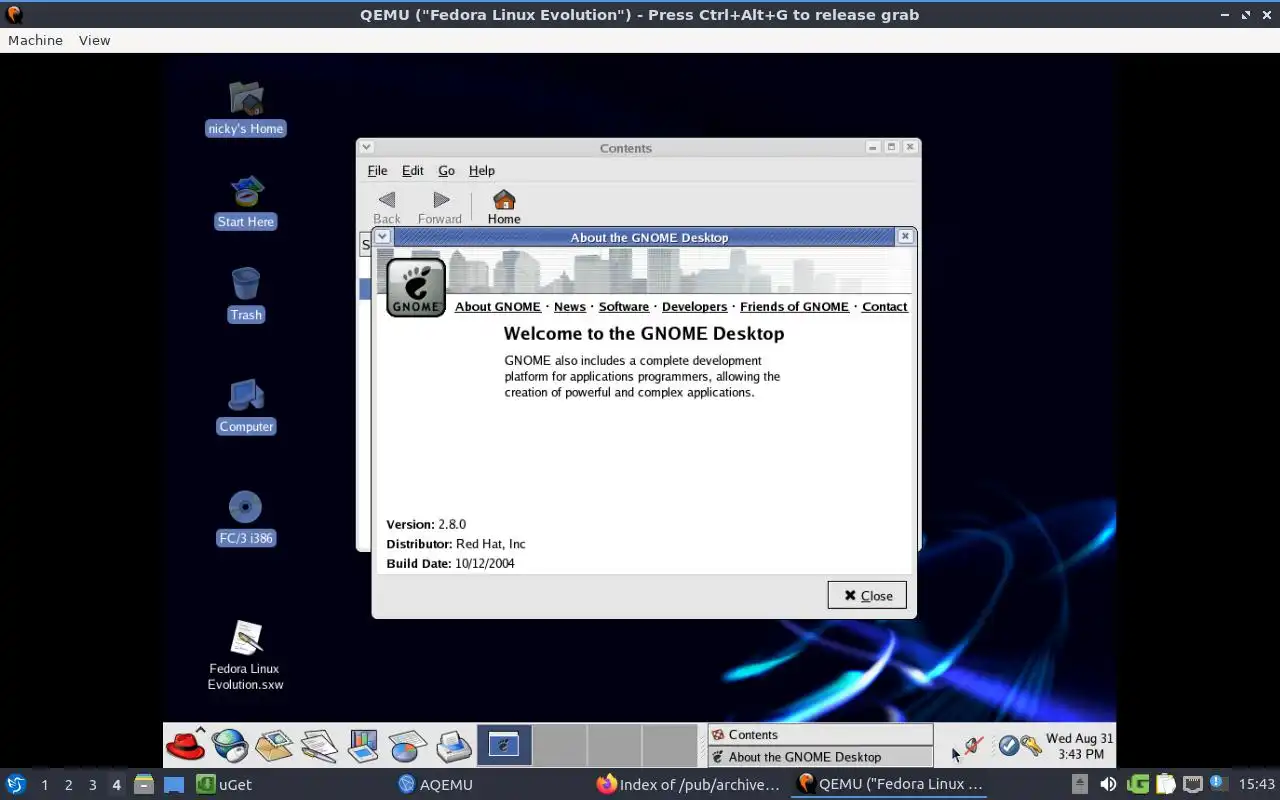Open the Start Here desktop icon

(246, 201)
